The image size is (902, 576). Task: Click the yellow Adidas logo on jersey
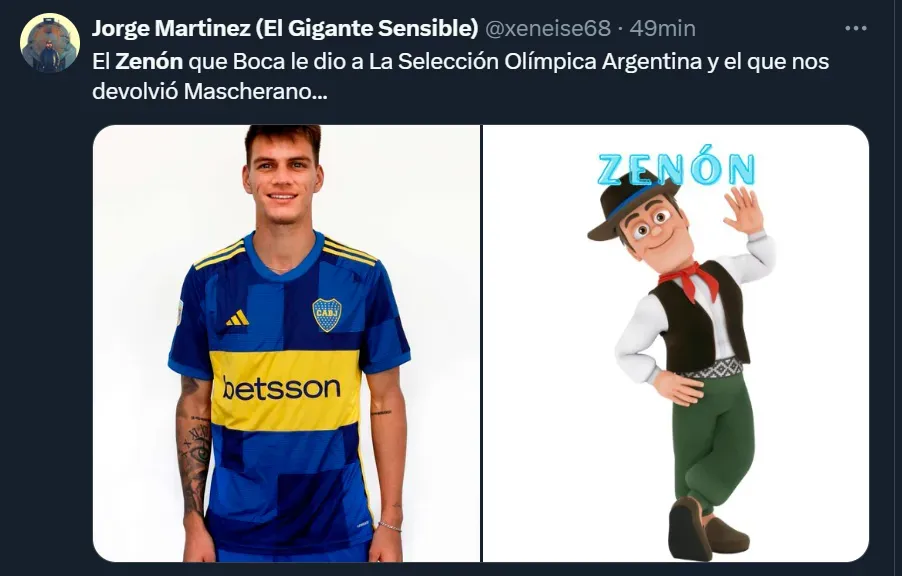pos(237,318)
